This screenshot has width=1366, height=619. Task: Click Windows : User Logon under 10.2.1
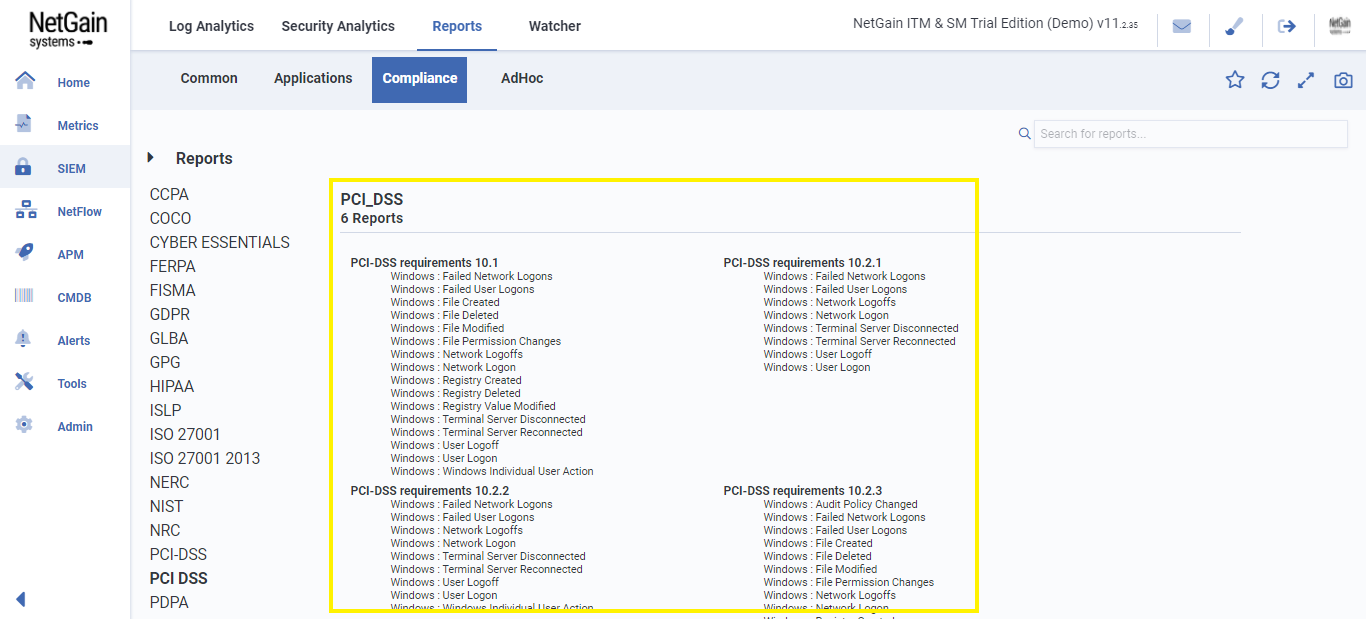(x=817, y=367)
